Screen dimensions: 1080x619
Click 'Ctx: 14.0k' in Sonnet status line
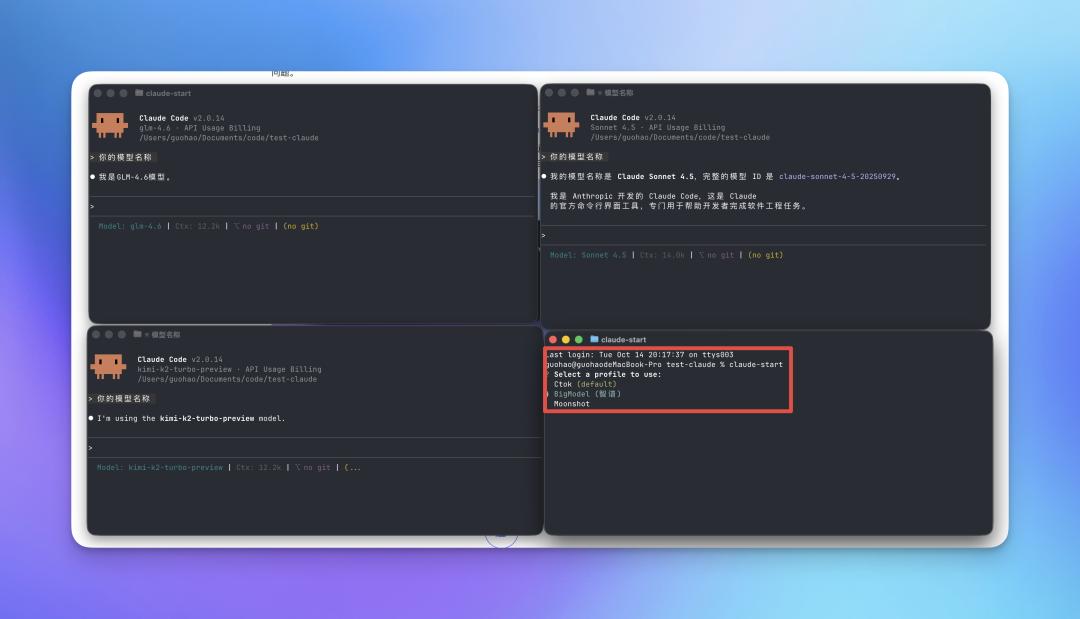pyautogui.click(x=663, y=255)
